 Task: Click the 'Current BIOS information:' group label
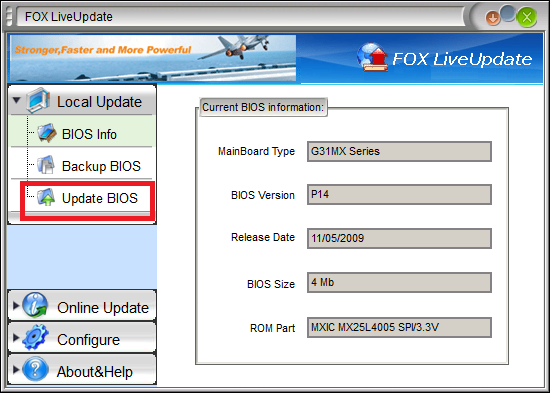coord(263,107)
